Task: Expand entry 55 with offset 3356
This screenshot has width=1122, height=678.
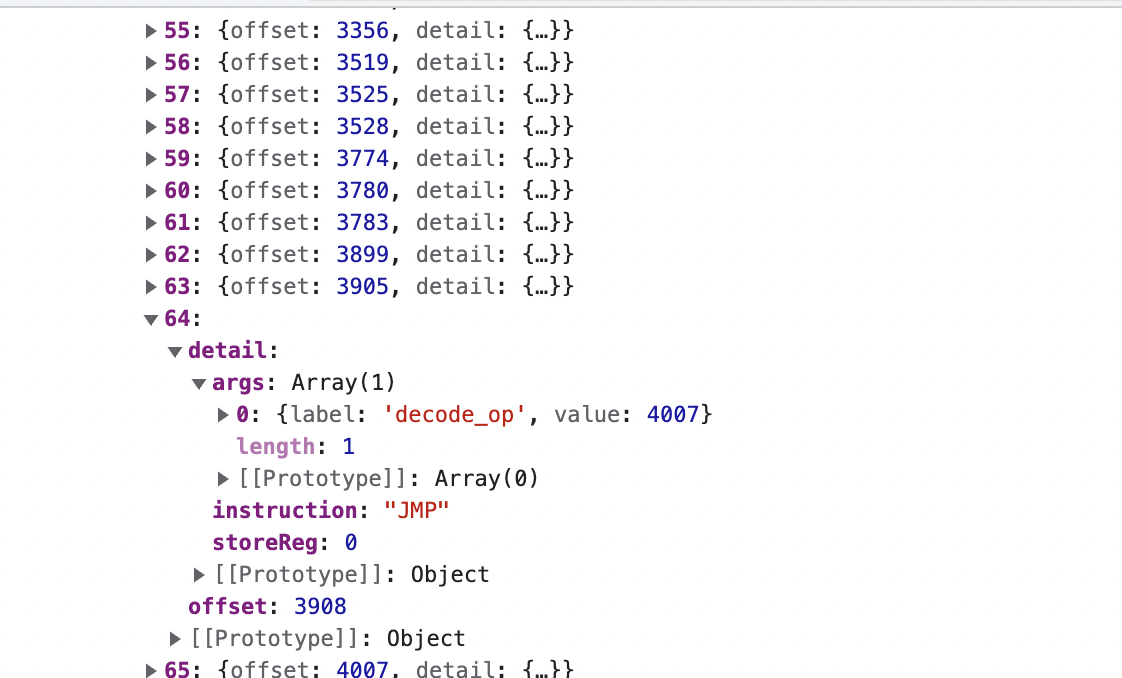Action: pos(151,31)
